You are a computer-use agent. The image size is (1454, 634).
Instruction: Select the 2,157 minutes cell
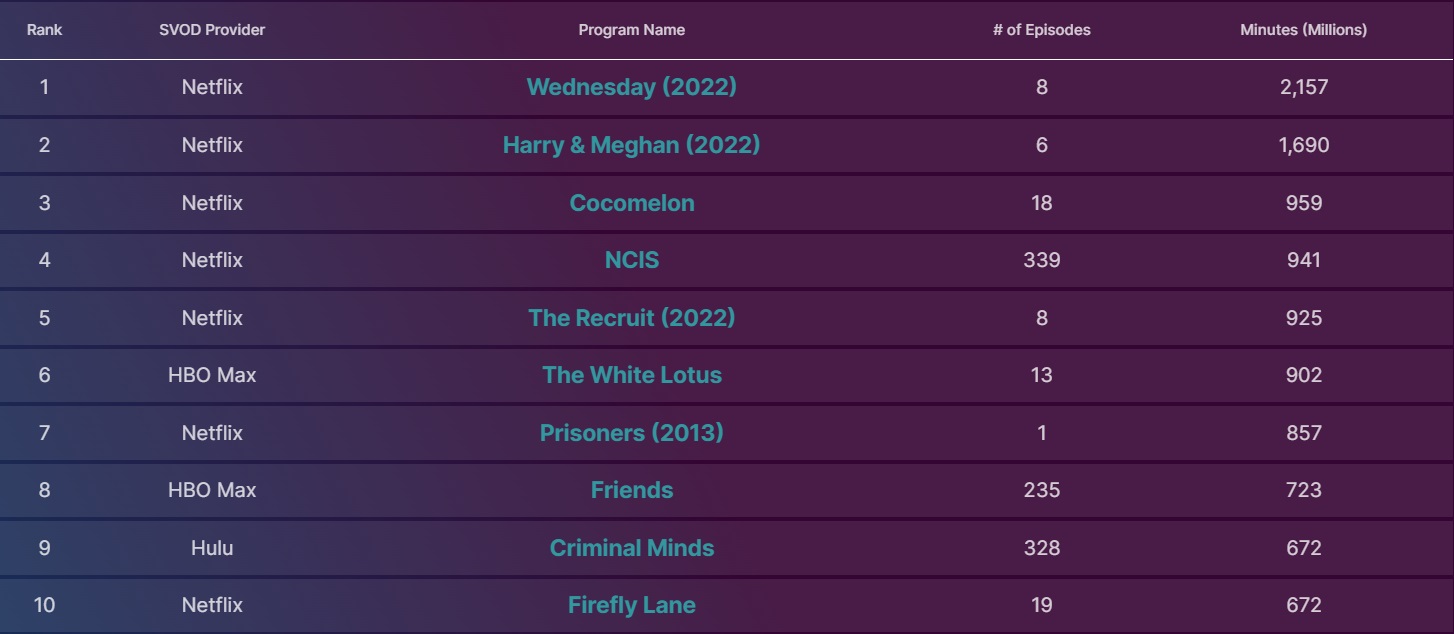coord(1303,87)
